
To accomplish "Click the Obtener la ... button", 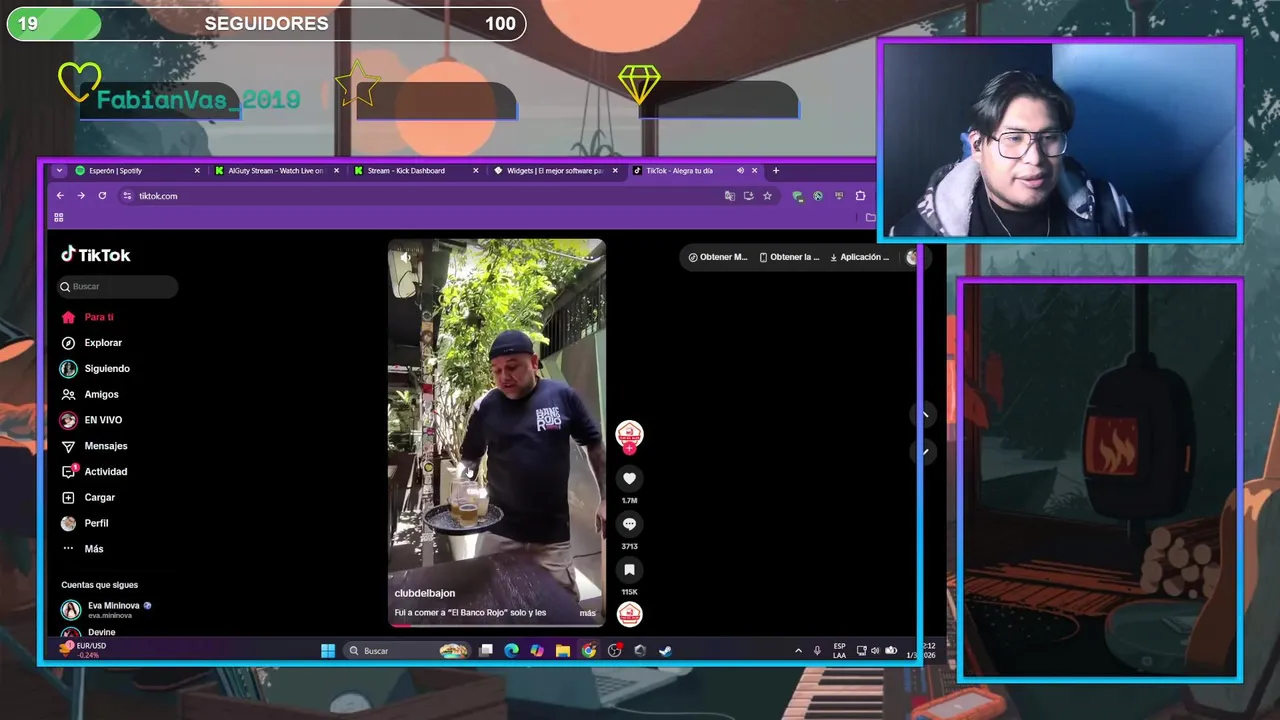I will [x=790, y=257].
